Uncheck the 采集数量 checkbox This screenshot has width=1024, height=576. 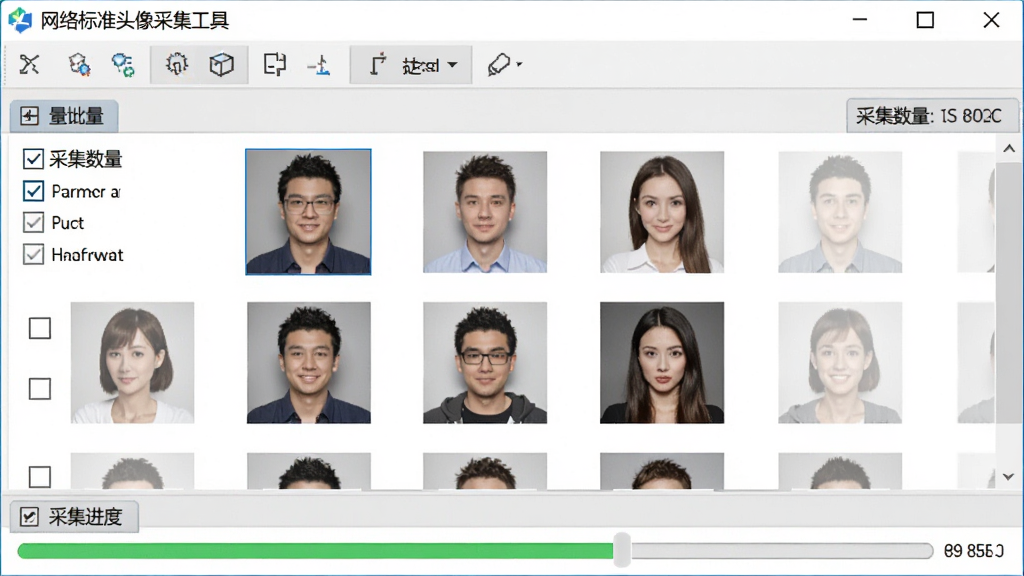pyautogui.click(x=33, y=159)
